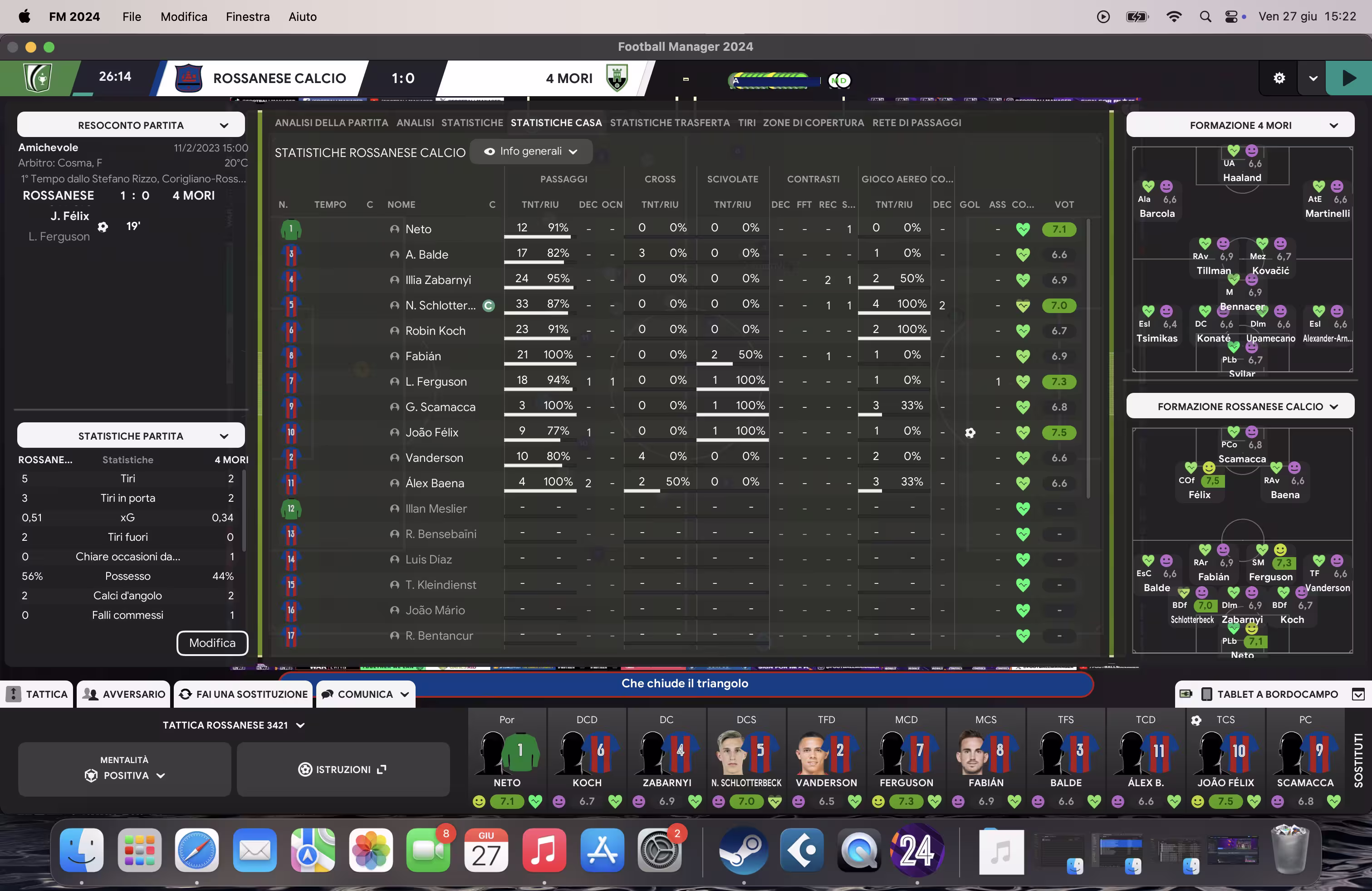The image size is (1372, 891).
Task: Open Spotlight search in the menu bar
Action: (x=1205, y=16)
